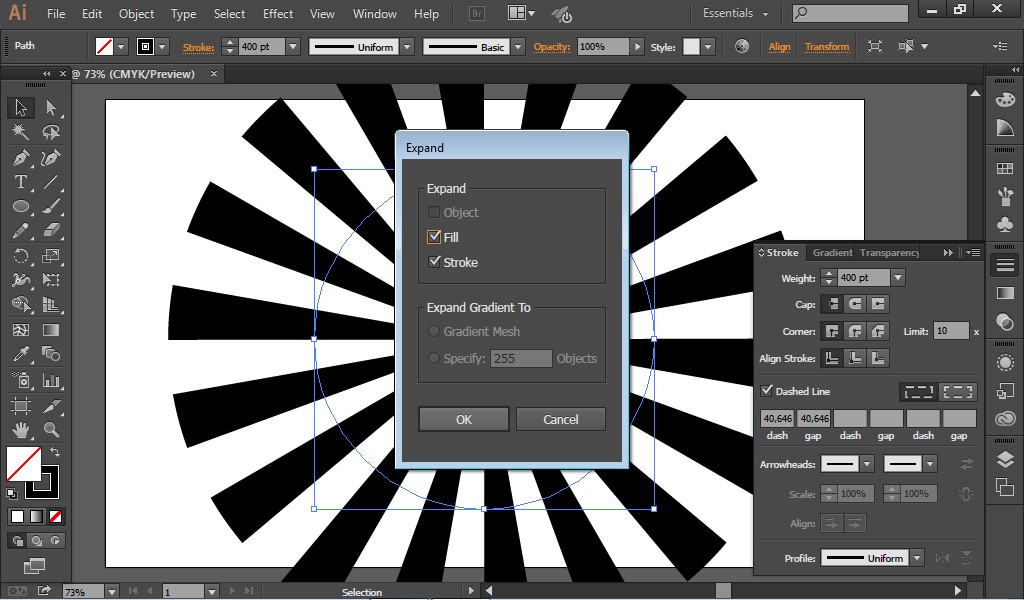This screenshot has width=1024, height=600.
Task: Select the Type tool
Action: 21,181
